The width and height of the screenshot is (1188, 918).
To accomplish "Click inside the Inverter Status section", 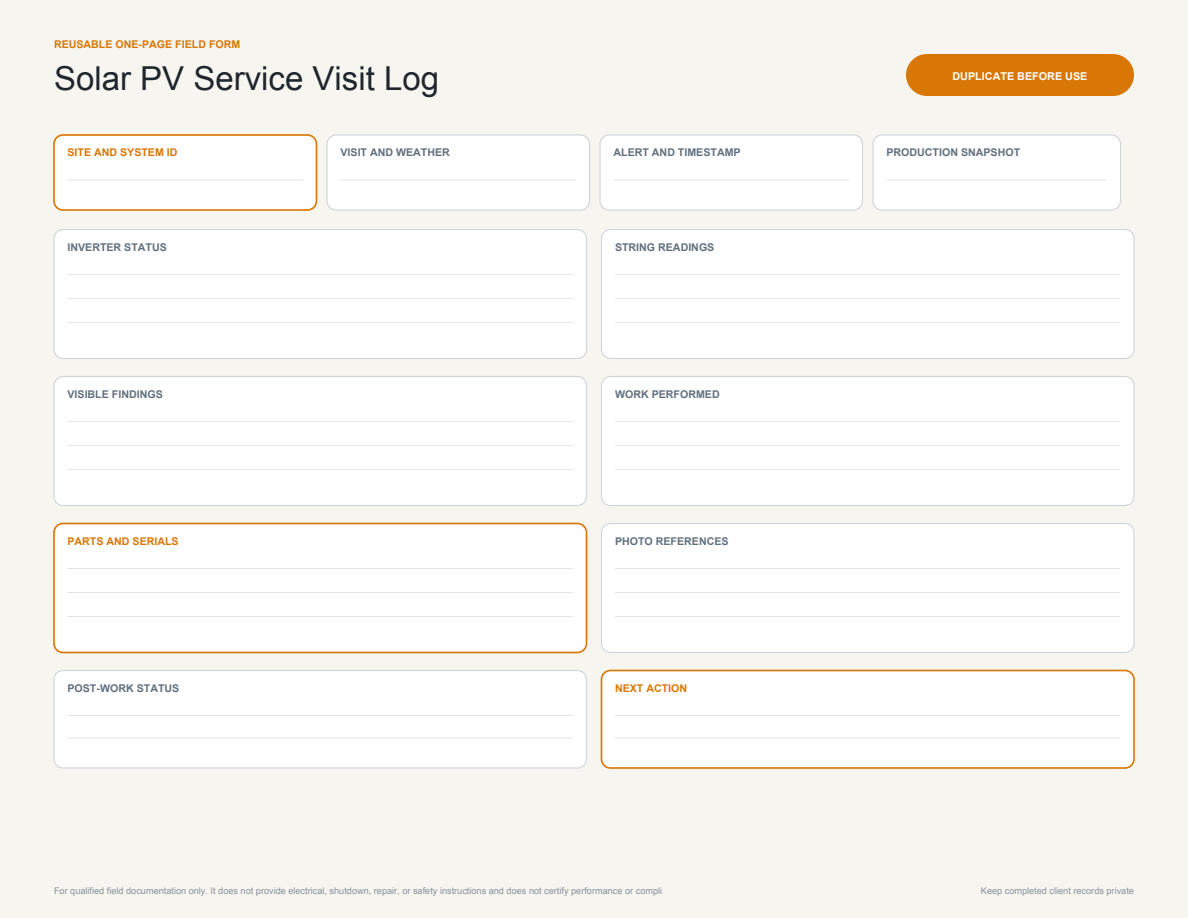I will (320, 294).
